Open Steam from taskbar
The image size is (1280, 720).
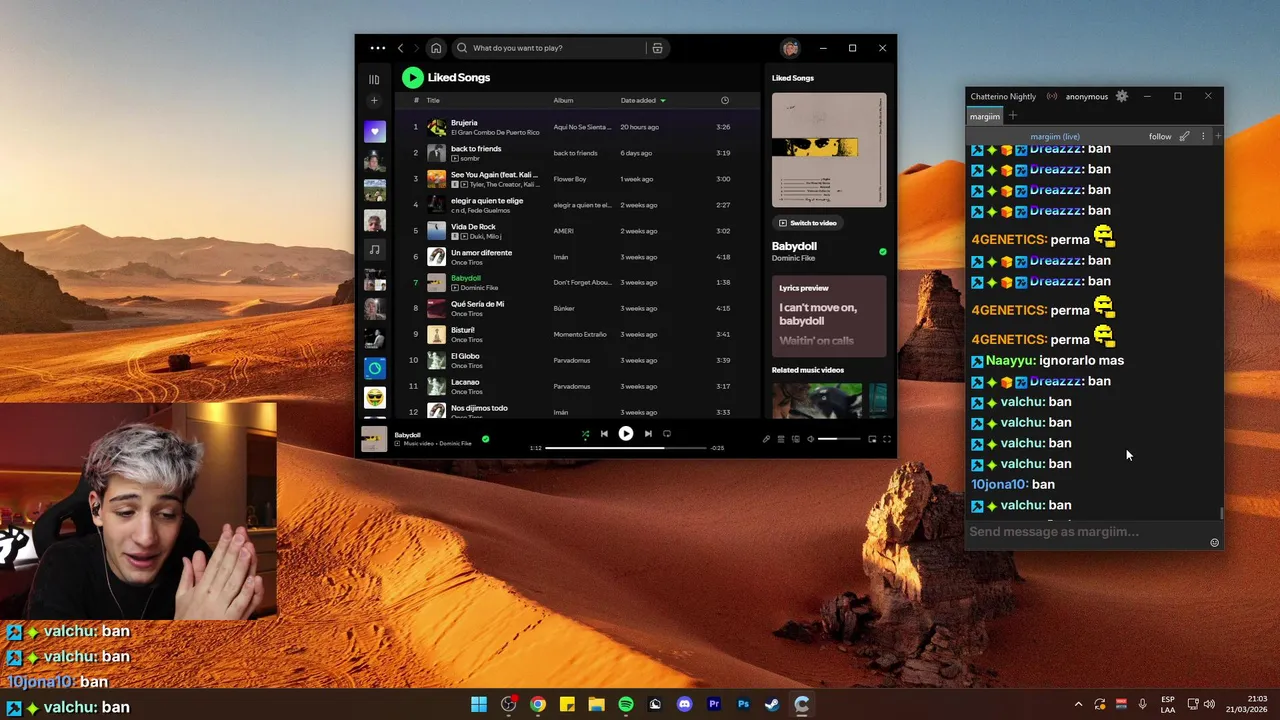(772, 704)
